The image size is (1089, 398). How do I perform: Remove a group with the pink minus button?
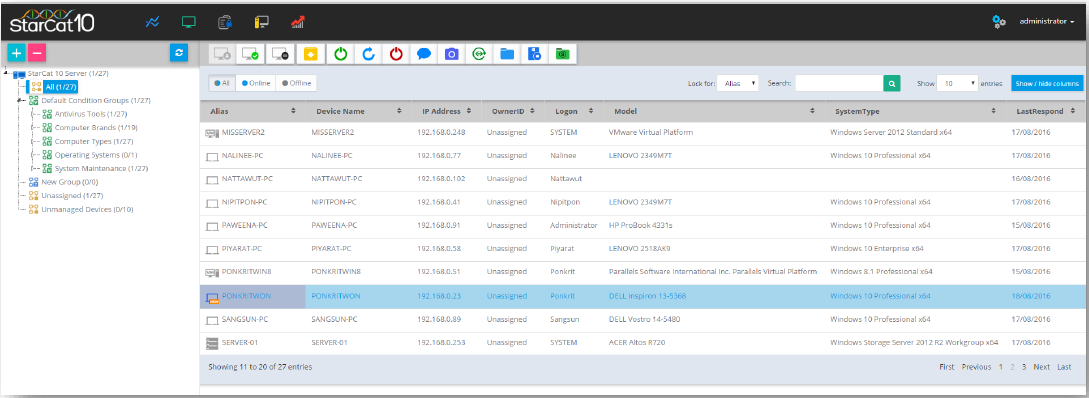(37, 53)
